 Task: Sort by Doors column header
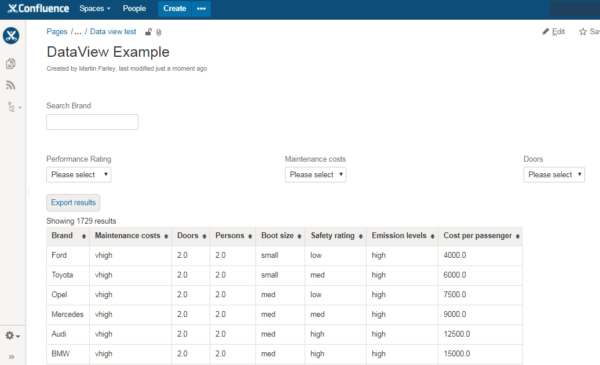(x=191, y=236)
